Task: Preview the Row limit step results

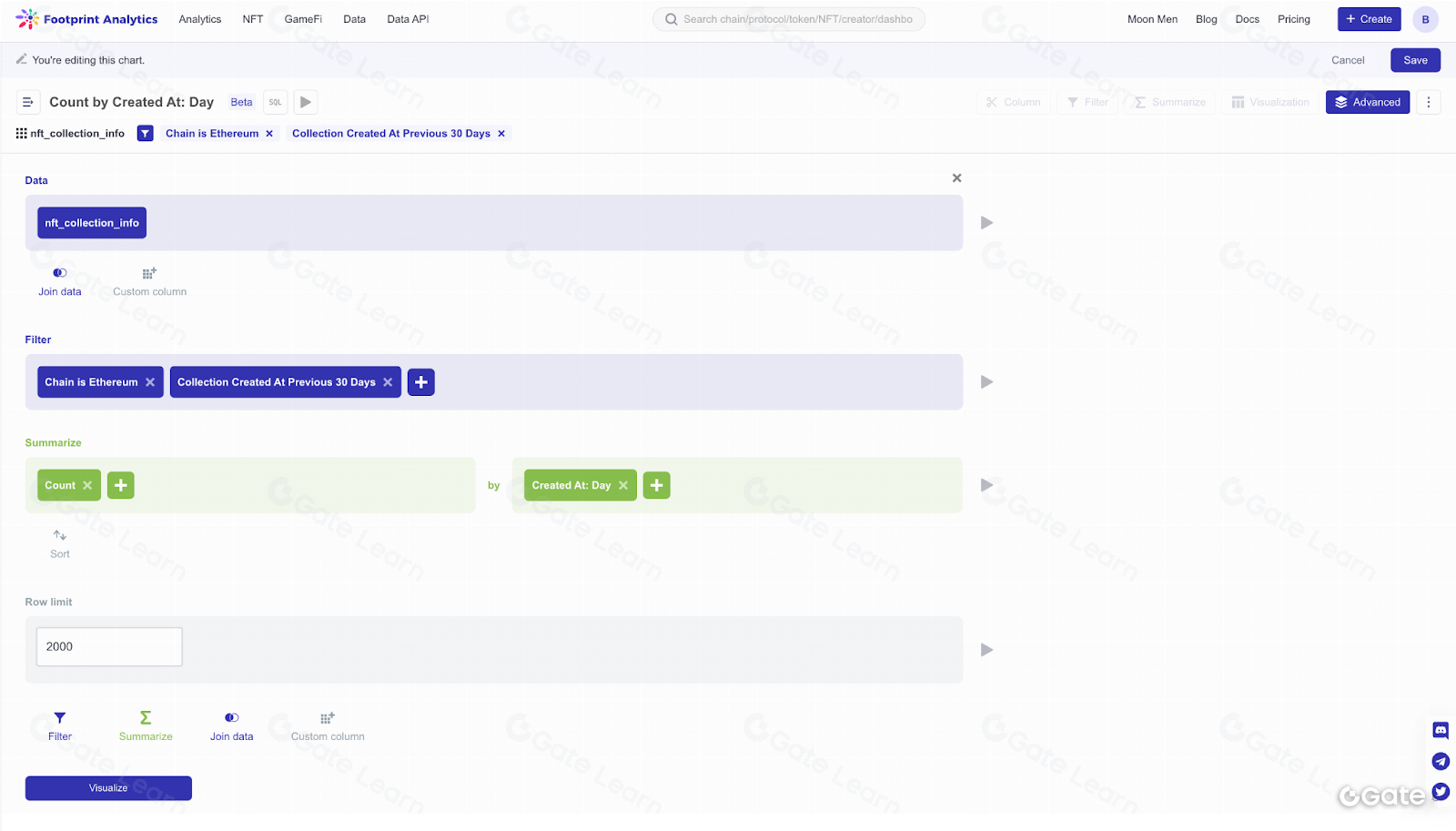Action: tap(986, 650)
